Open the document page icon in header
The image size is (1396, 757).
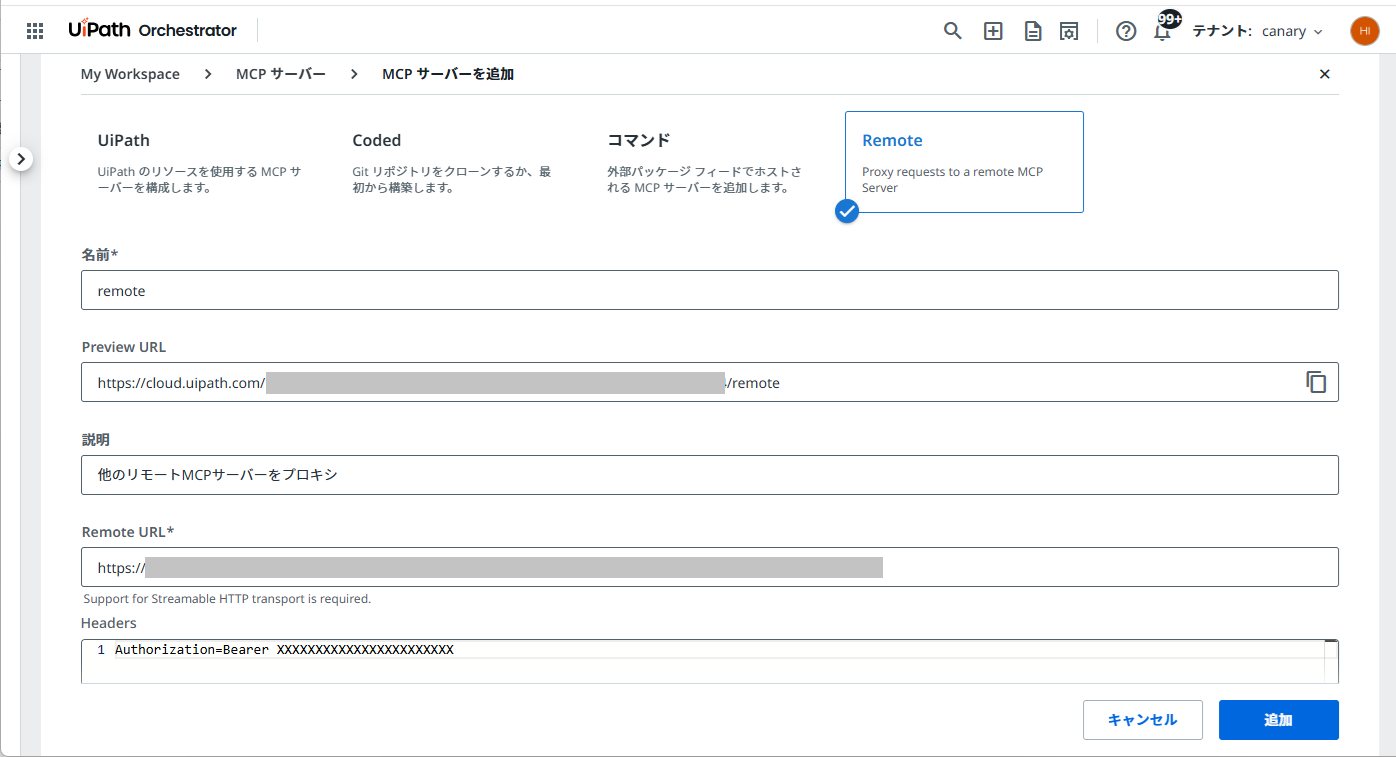[1033, 31]
